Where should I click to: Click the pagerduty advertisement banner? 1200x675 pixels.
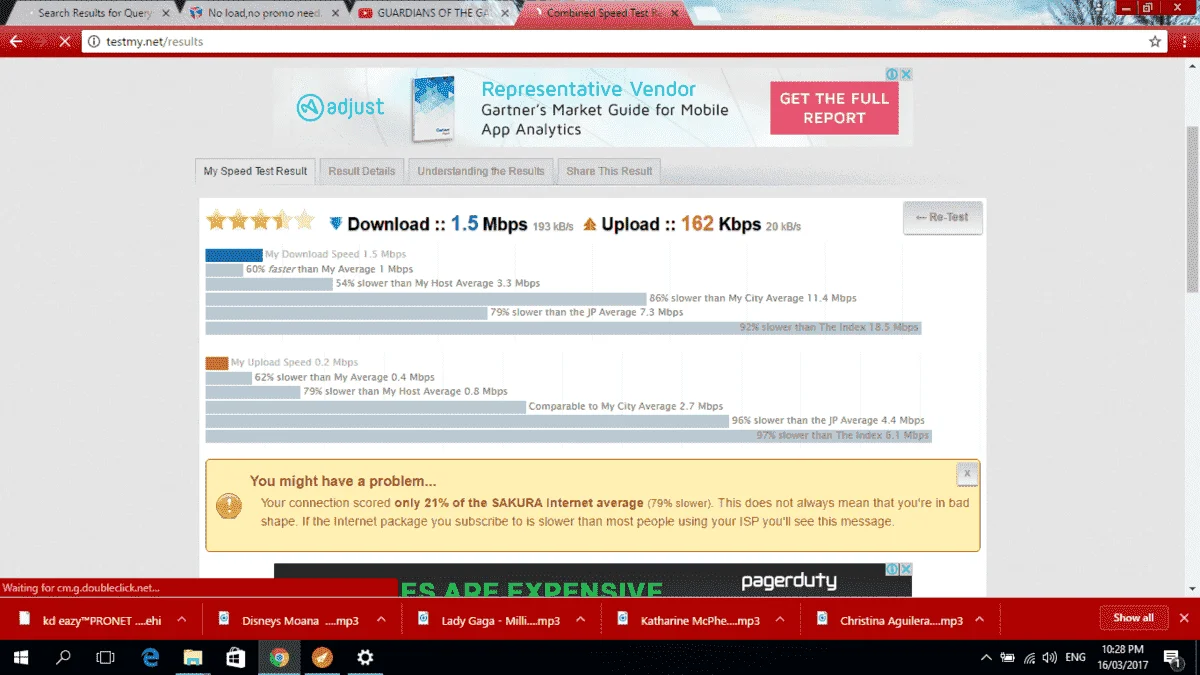(593, 581)
